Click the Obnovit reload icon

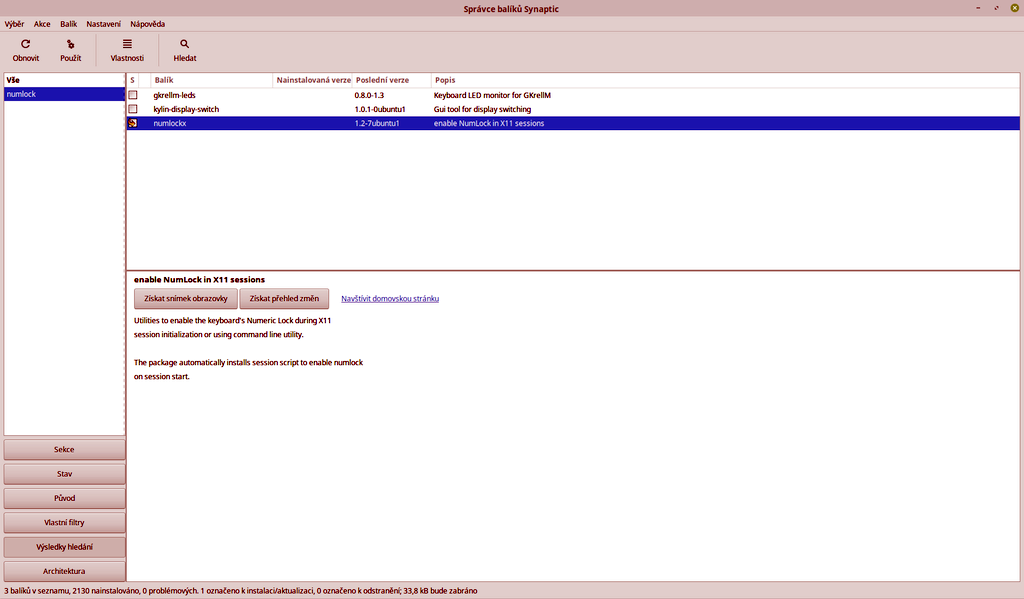[x=24, y=44]
